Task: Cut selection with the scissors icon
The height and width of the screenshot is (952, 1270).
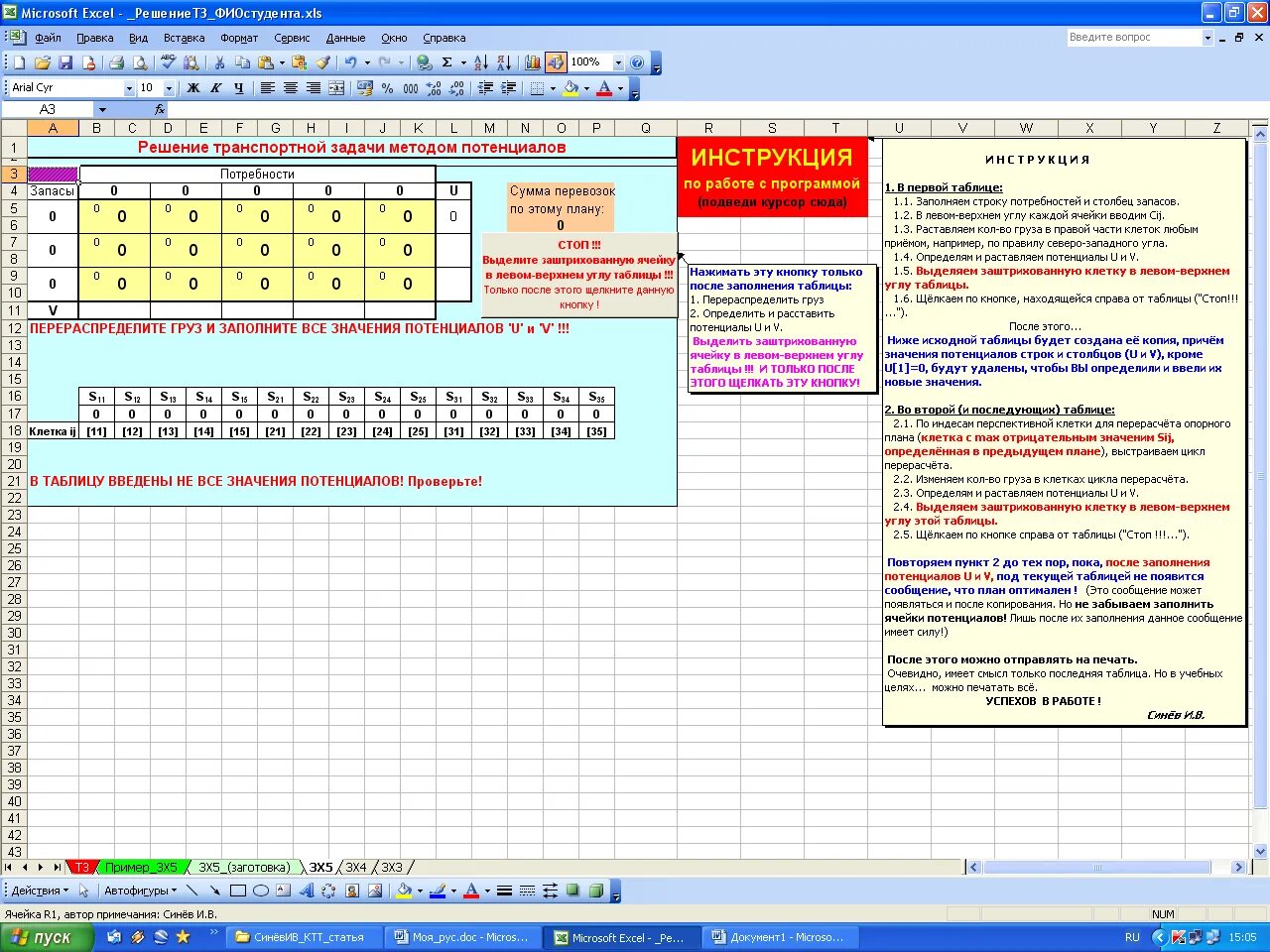Action: pyautogui.click(x=219, y=62)
